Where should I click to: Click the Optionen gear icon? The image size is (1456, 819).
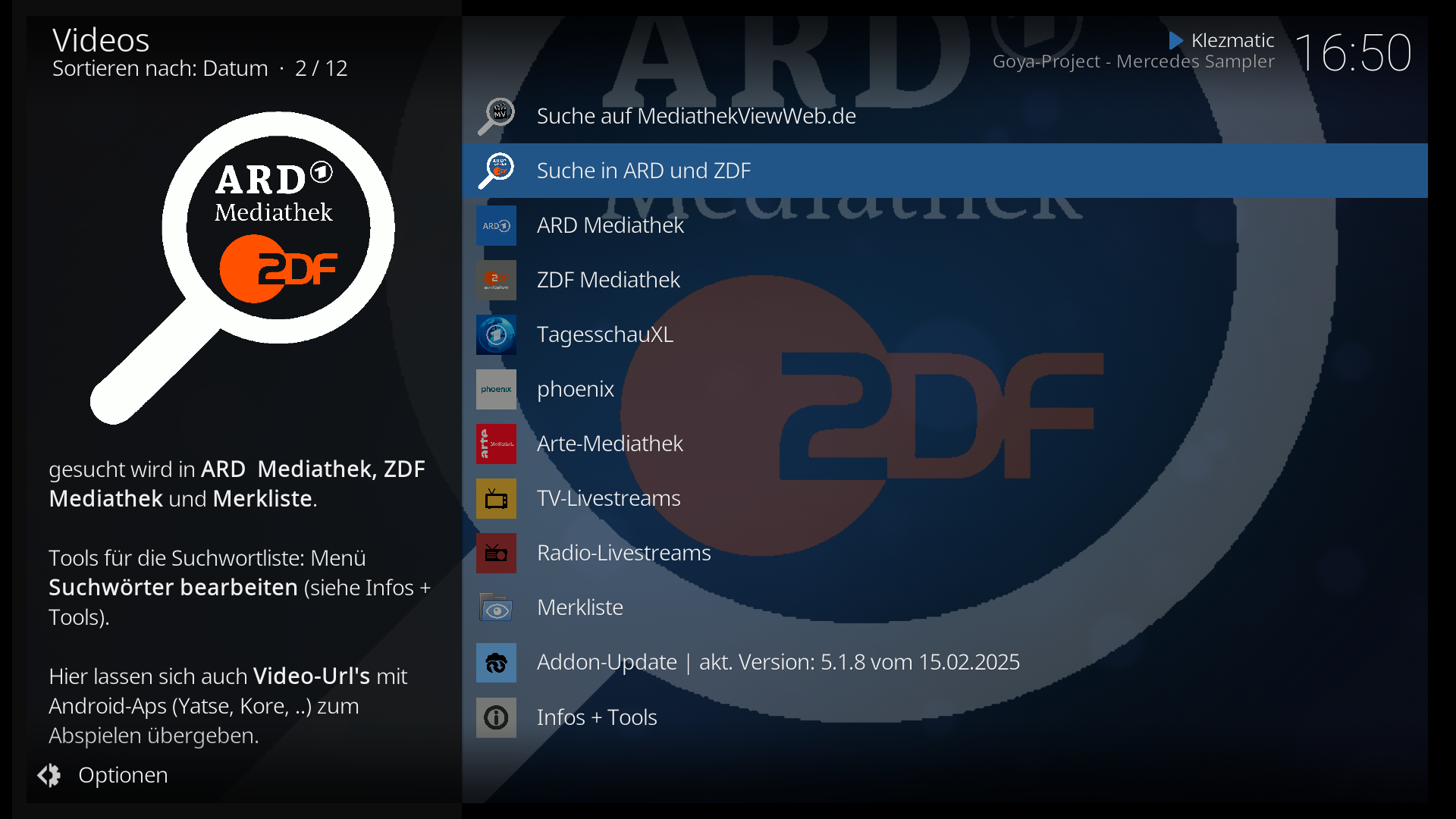pyautogui.click(x=49, y=775)
